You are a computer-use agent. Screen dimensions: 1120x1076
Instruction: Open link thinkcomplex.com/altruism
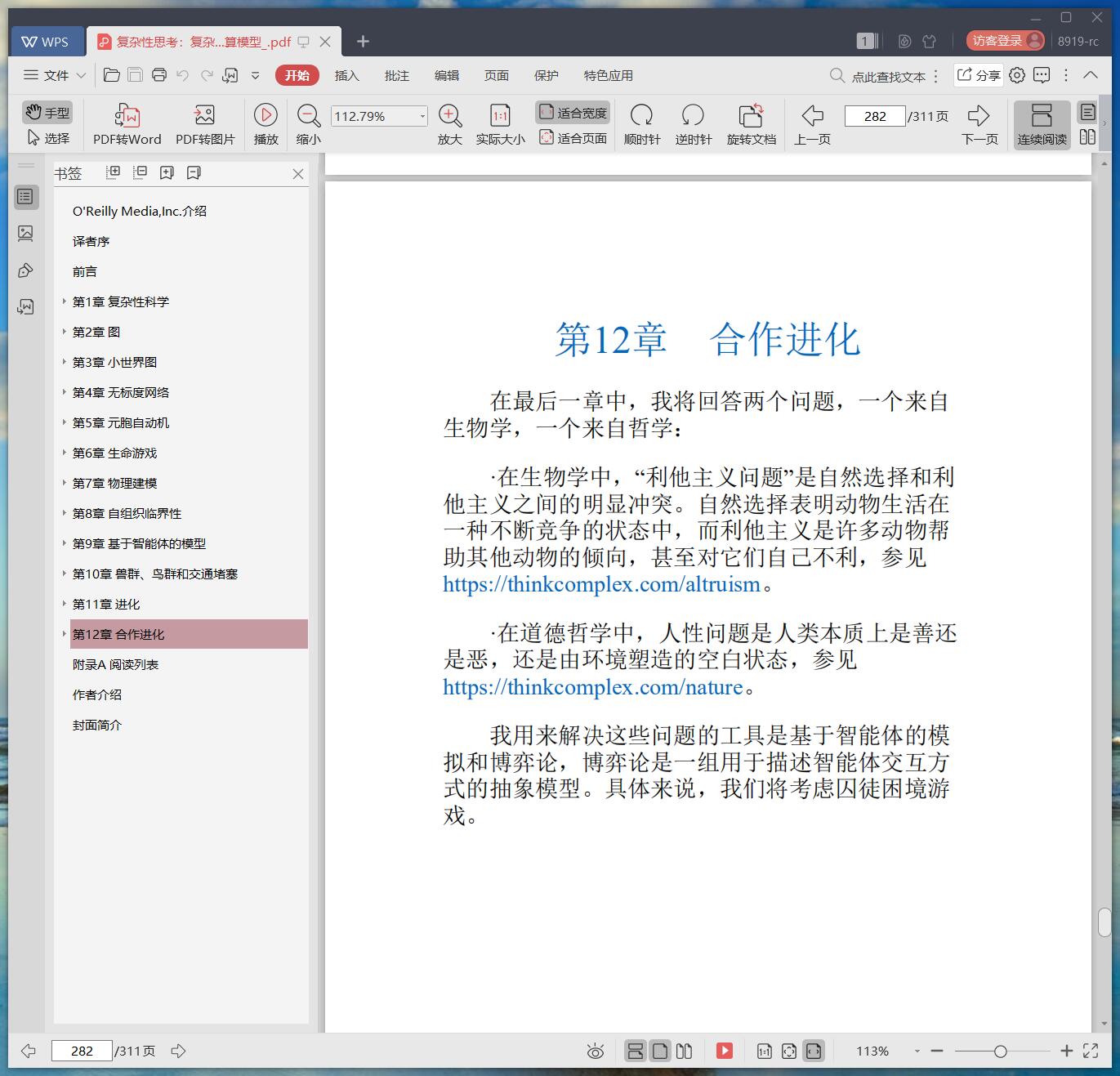pyautogui.click(x=602, y=584)
